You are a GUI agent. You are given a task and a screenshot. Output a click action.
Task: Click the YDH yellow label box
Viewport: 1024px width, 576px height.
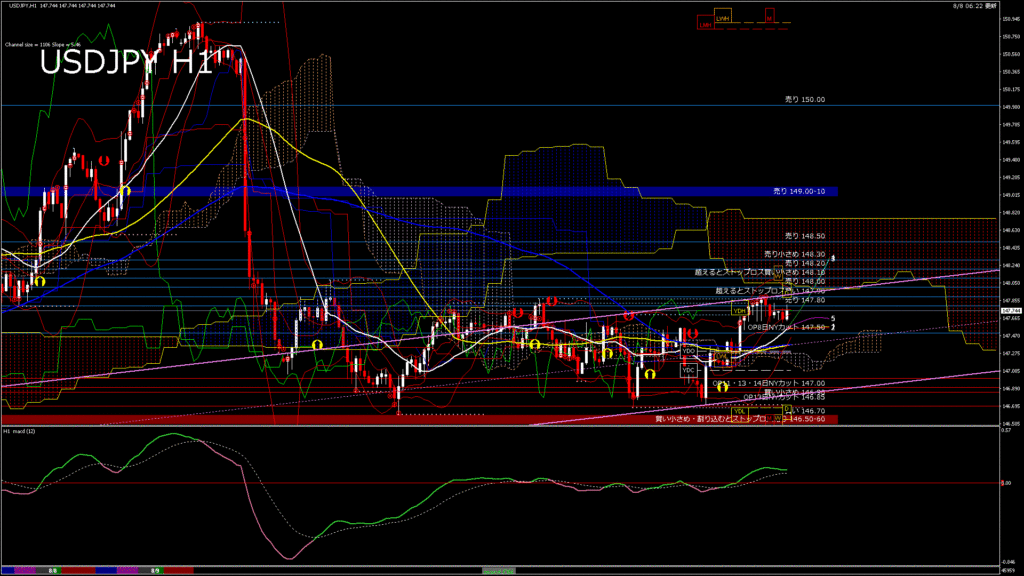741,311
